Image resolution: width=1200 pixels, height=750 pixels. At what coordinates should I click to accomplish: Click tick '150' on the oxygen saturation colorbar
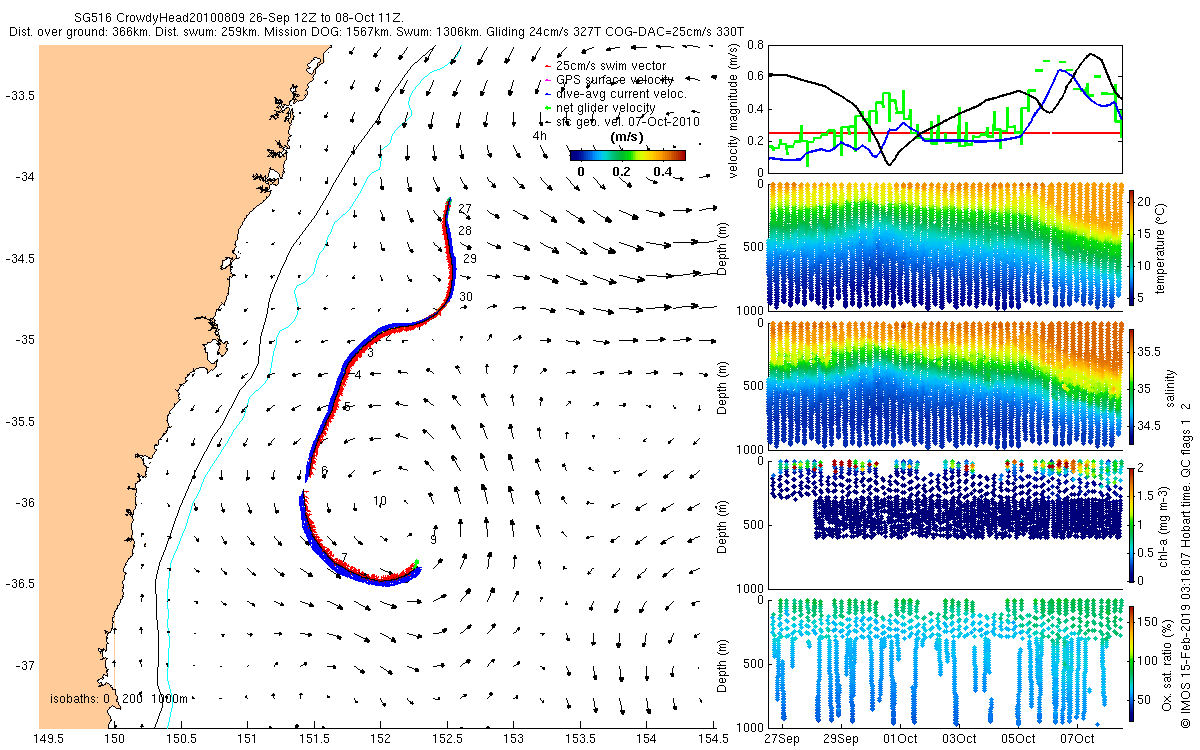click(1148, 620)
